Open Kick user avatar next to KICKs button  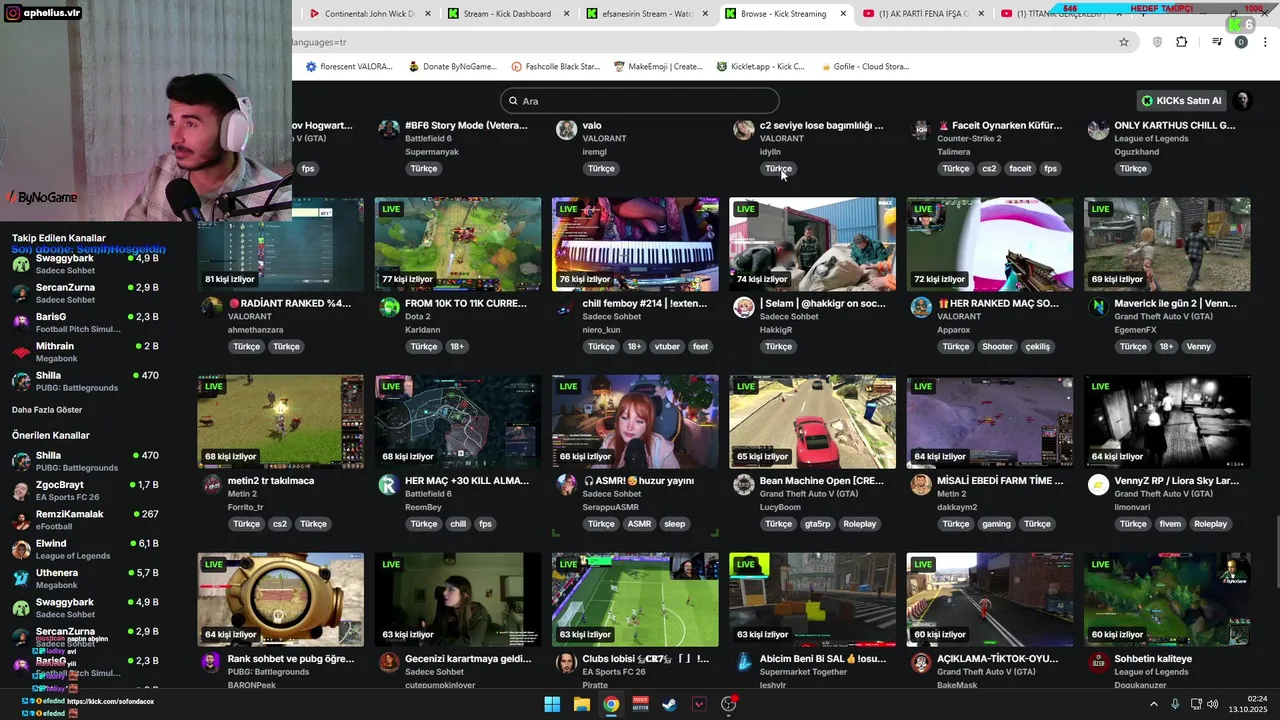(1242, 100)
